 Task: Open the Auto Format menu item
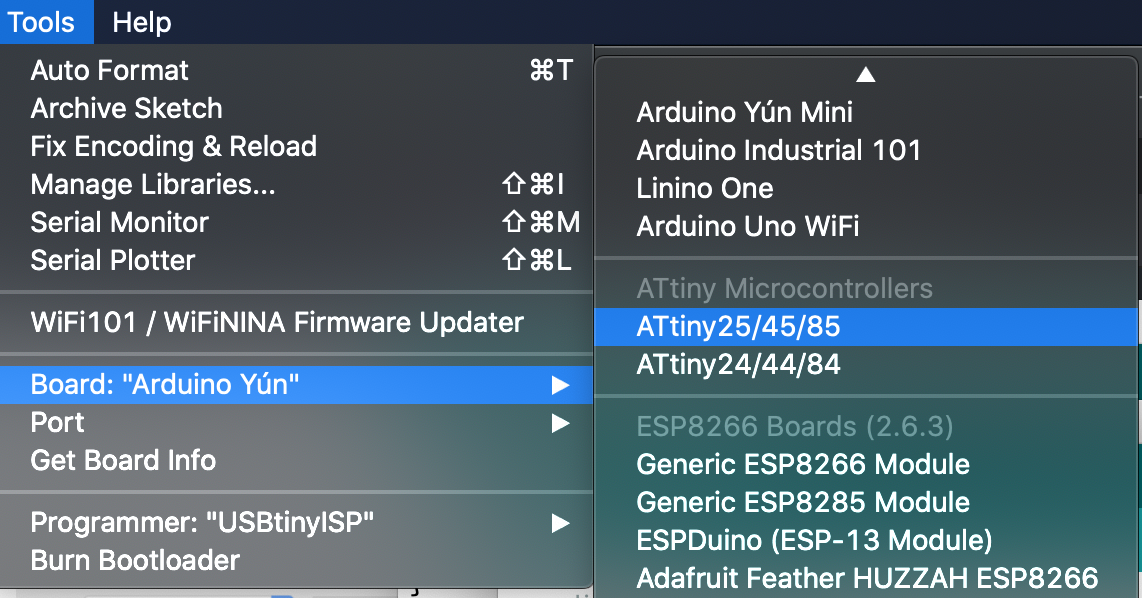coord(109,70)
